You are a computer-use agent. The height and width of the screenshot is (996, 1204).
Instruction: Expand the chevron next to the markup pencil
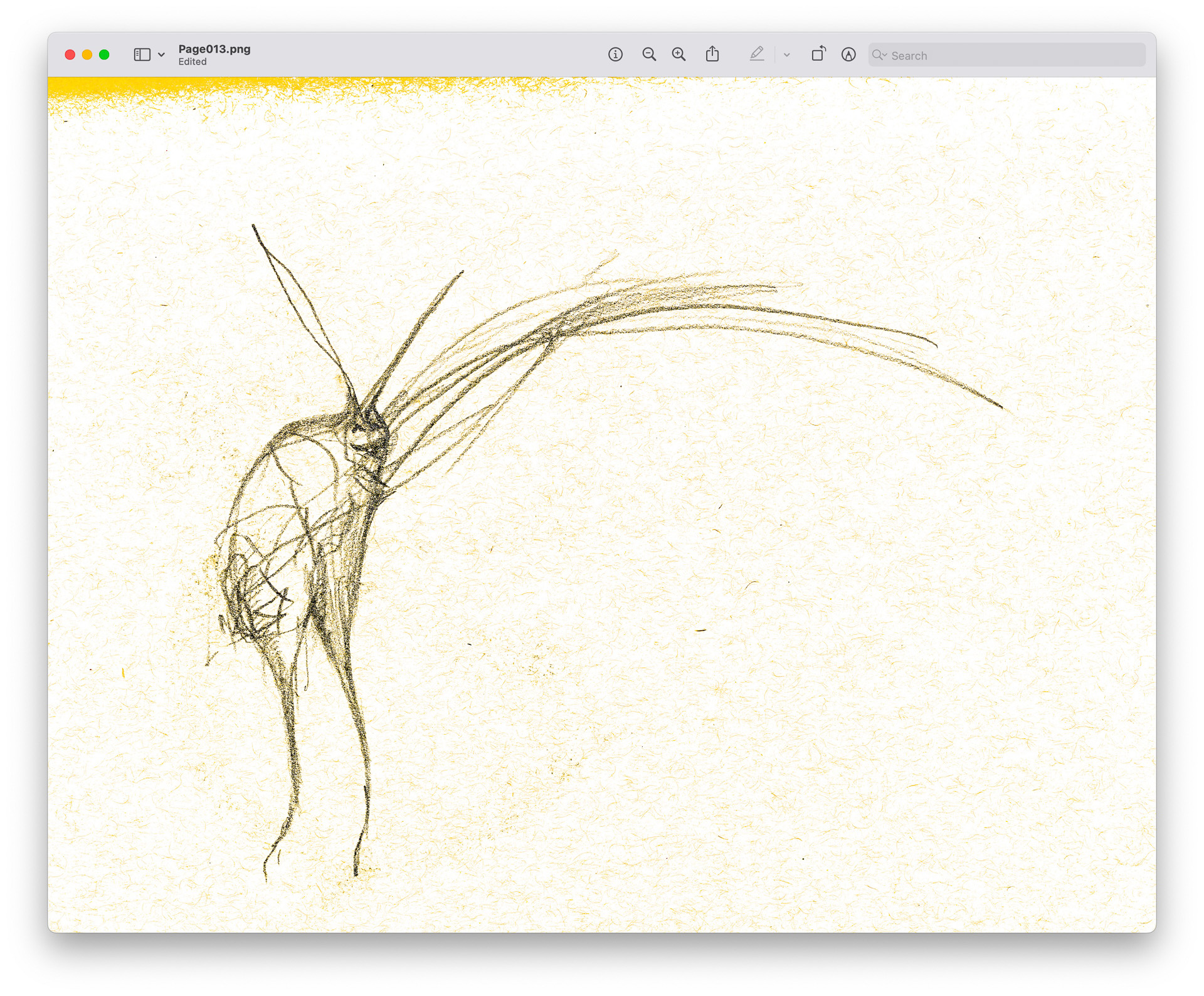pos(787,55)
